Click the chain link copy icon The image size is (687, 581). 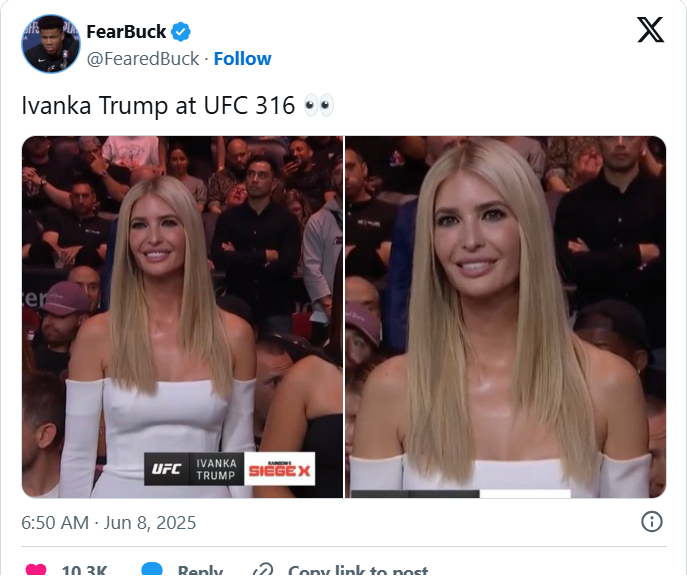click(x=263, y=570)
